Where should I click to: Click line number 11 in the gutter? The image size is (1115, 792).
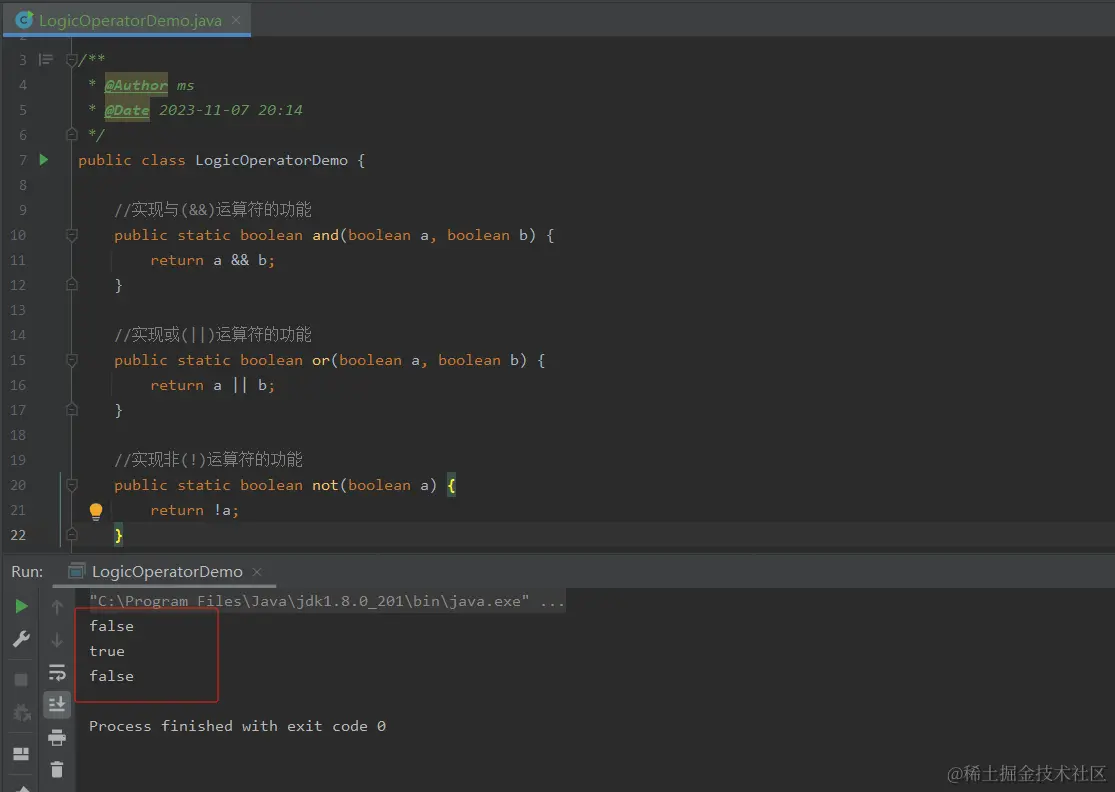pyautogui.click(x=18, y=260)
